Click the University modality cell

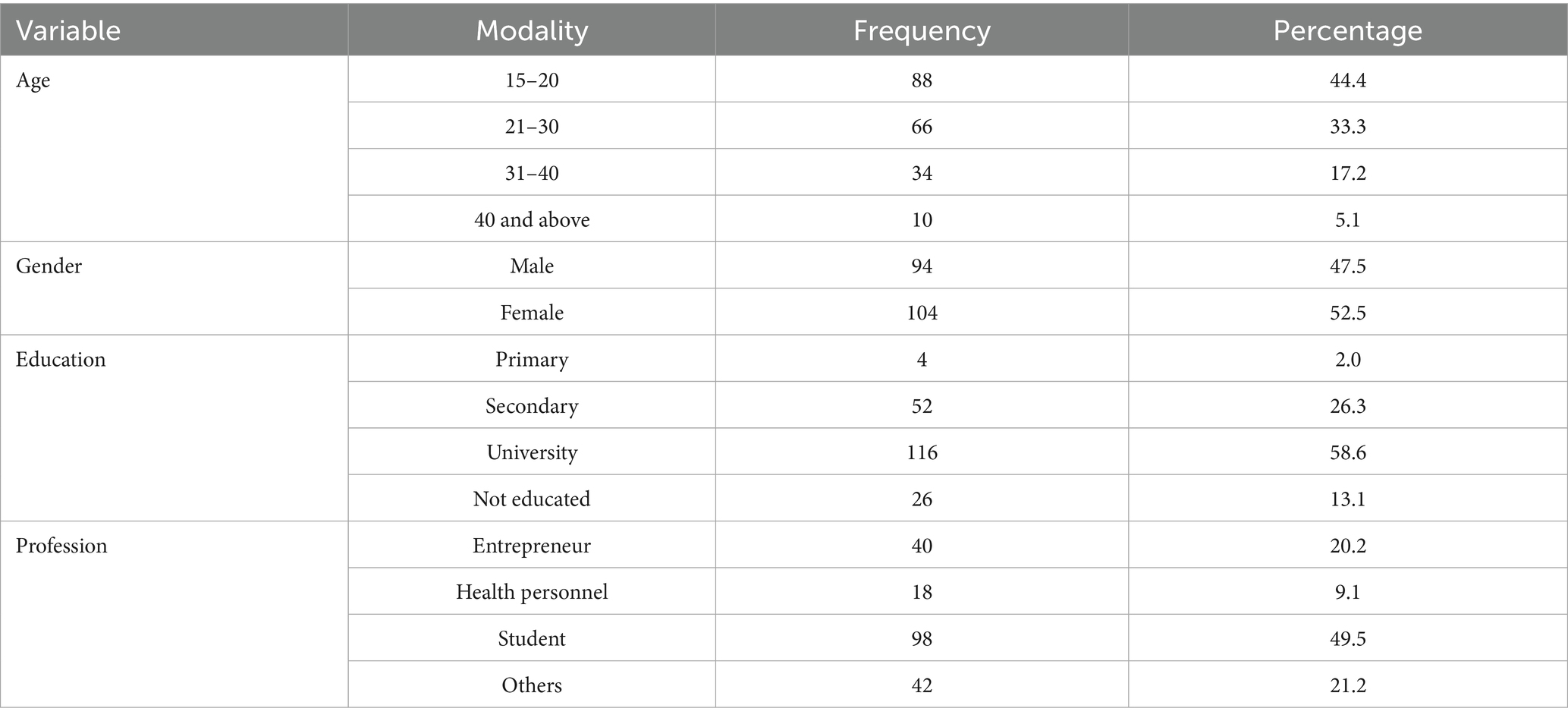pos(532,453)
